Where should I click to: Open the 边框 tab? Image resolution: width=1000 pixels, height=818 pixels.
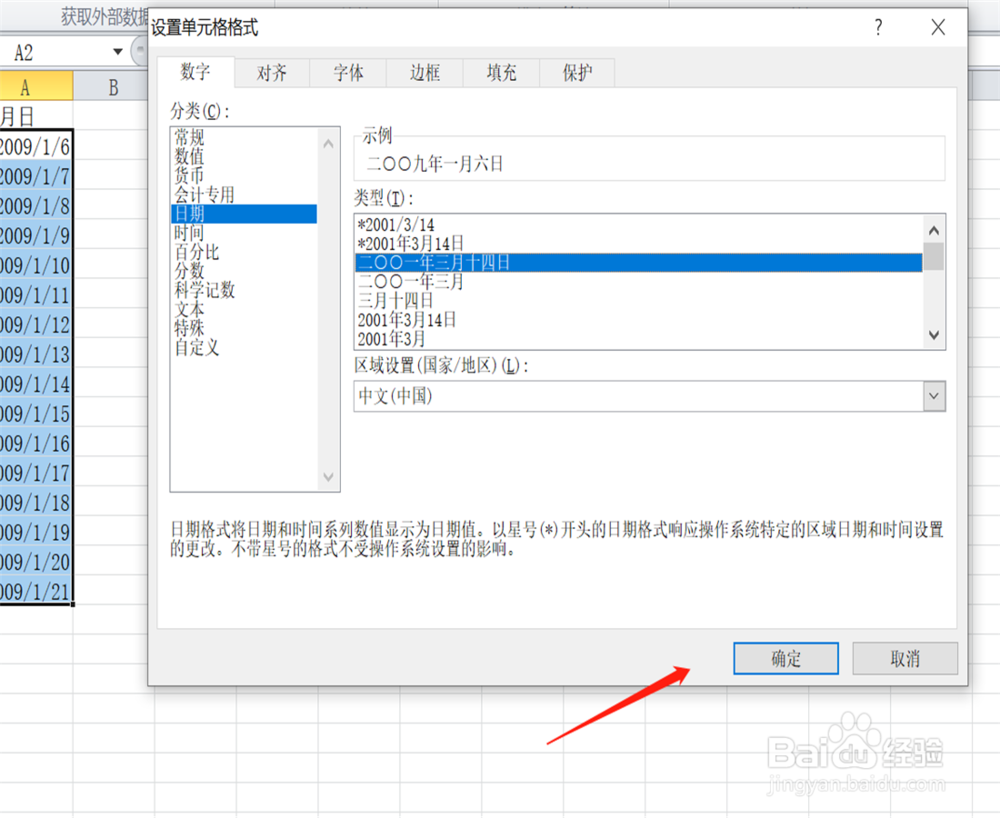[x=425, y=73]
